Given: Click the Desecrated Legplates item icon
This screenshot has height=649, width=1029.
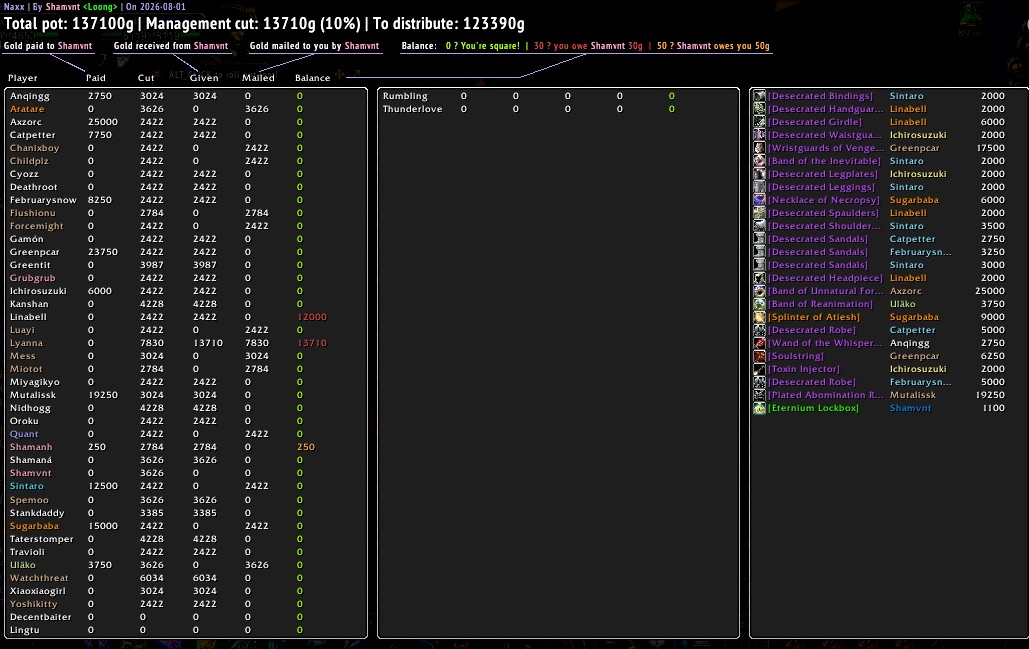Looking at the screenshot, I should [x=759, y=174].
